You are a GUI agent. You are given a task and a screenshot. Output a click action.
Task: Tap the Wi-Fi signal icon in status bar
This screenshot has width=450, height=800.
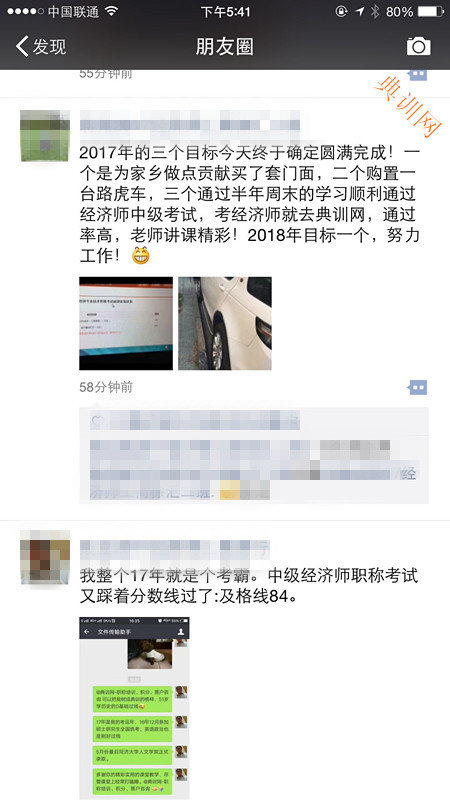(x=112, y=11)
